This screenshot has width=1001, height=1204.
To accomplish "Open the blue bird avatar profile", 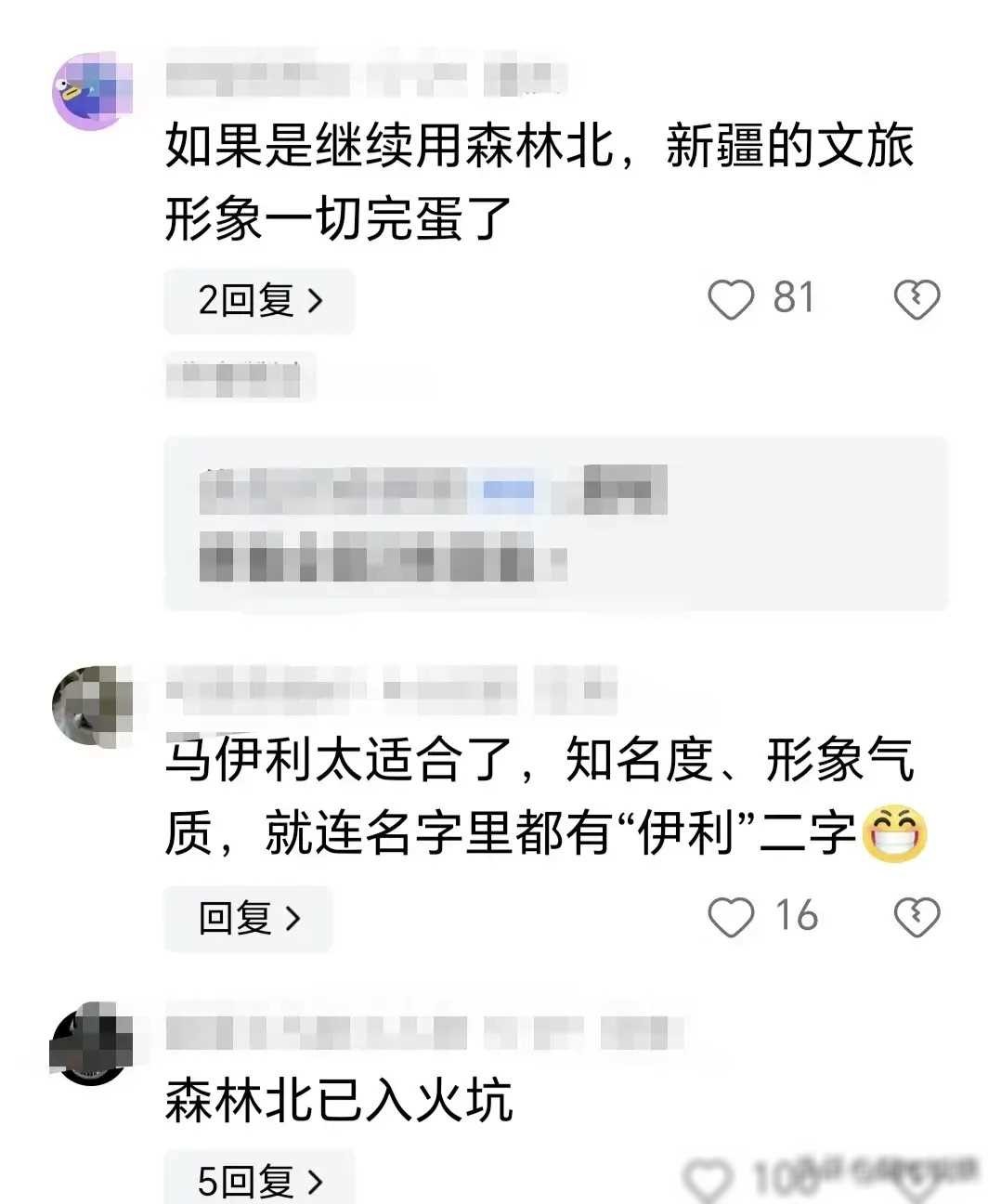I will (91, 91).
